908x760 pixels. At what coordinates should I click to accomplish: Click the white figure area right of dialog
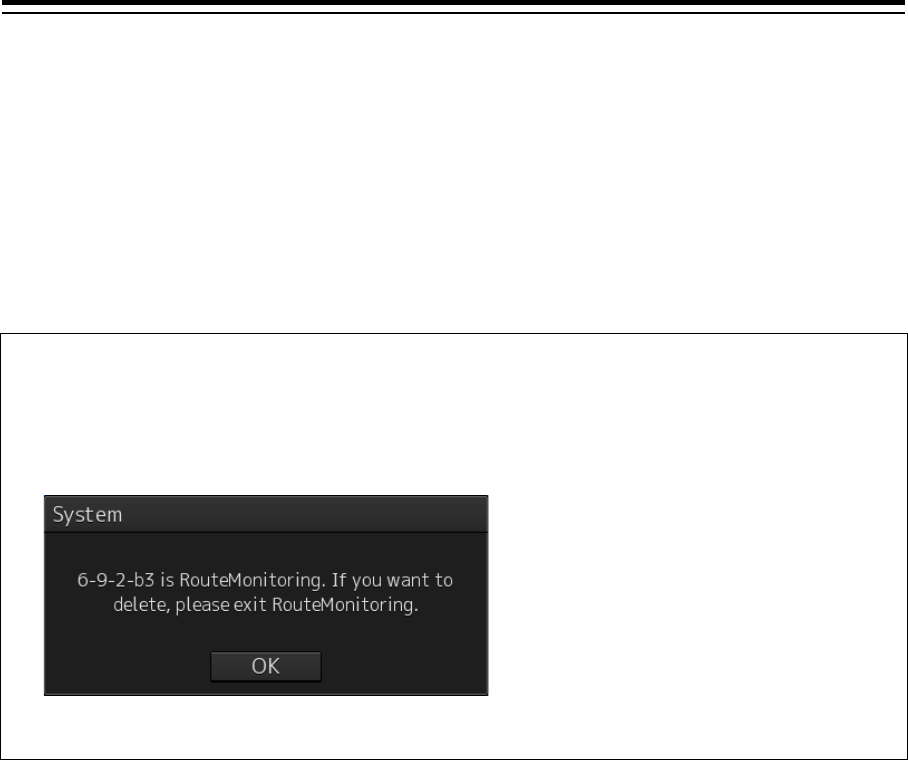[697, 595]
